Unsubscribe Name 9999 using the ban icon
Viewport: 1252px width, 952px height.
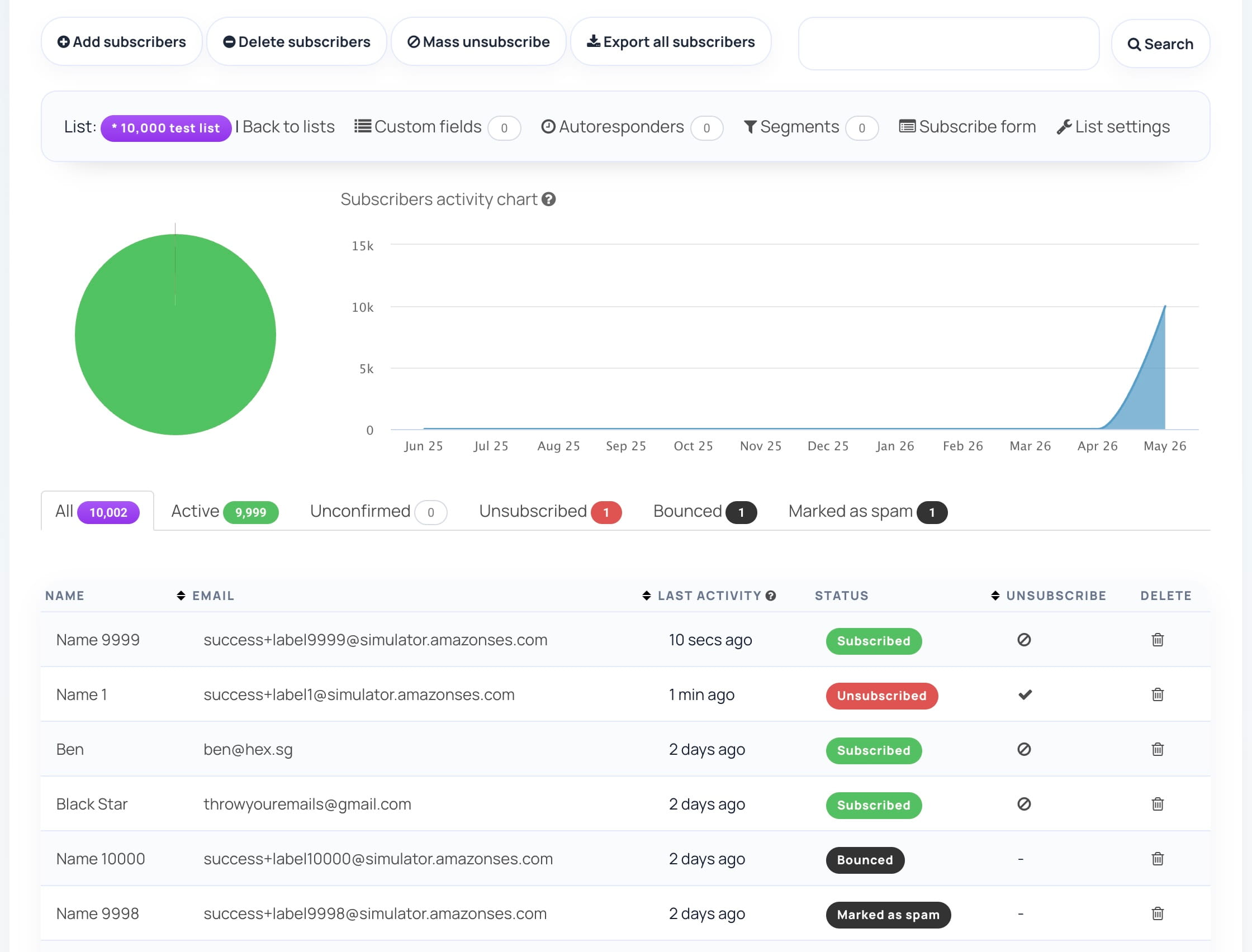[1023, 640]
